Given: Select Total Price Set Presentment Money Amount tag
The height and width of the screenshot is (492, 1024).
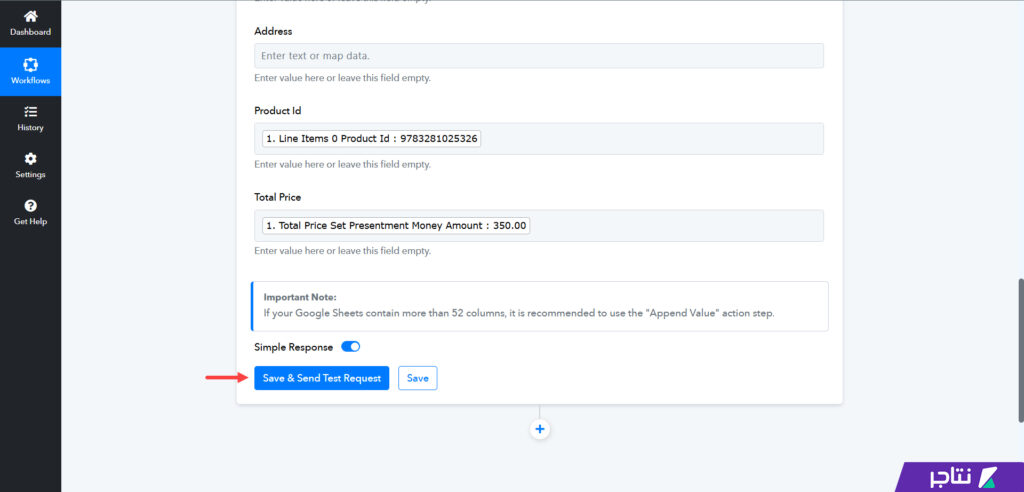Looking at the screenshot, I should point(396,226).
